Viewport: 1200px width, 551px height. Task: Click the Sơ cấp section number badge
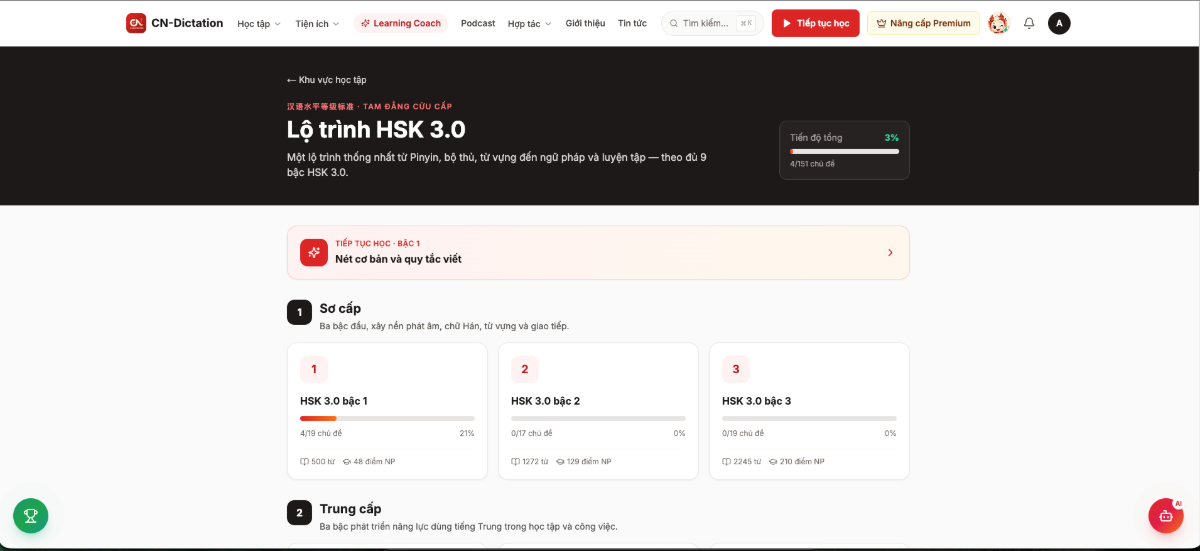[x=299, y=312]
